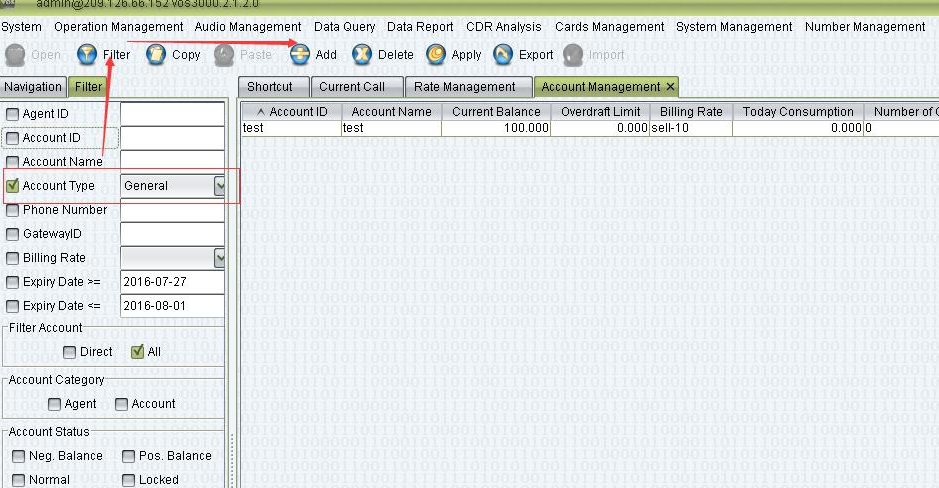Enable the Account ID filter checkbox
The width and height of the screenshot is (939, 488).
(x=12, y=138)
